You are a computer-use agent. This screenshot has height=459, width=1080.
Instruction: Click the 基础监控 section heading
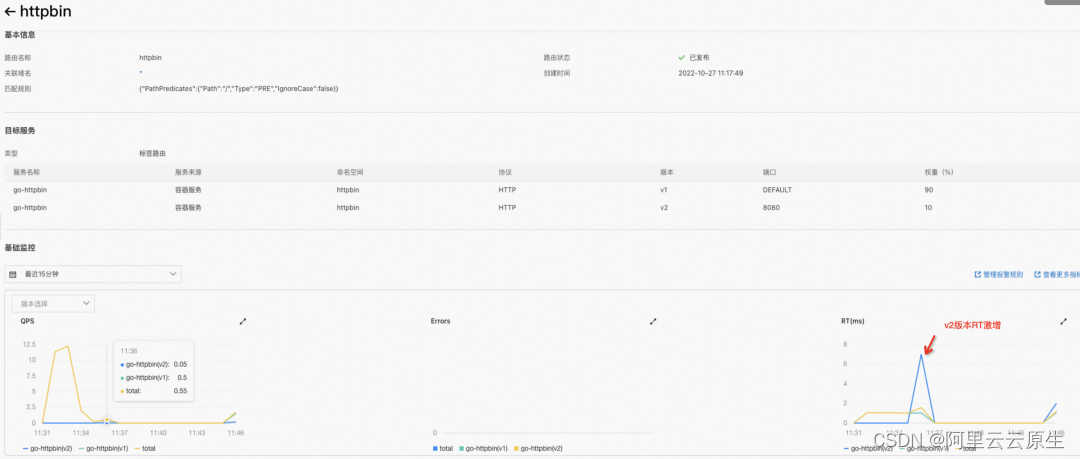(x=20, y=247)
